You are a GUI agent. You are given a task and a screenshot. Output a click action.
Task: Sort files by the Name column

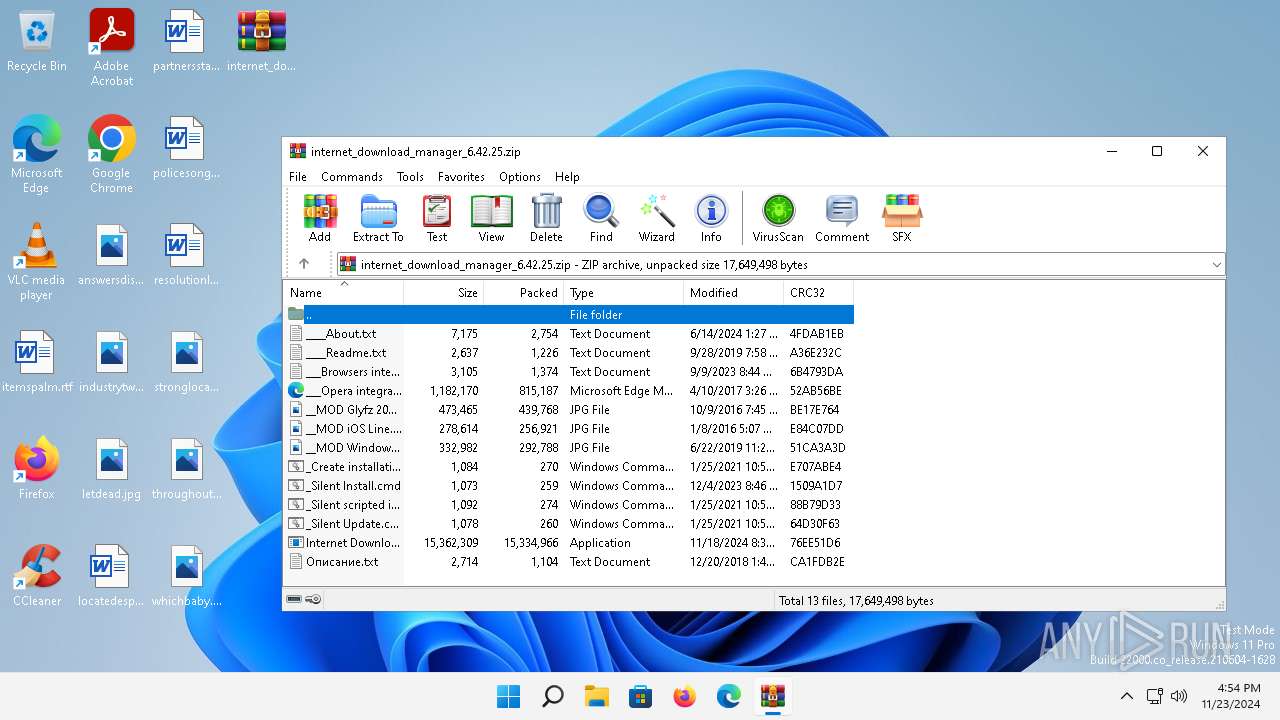[344, 293]
